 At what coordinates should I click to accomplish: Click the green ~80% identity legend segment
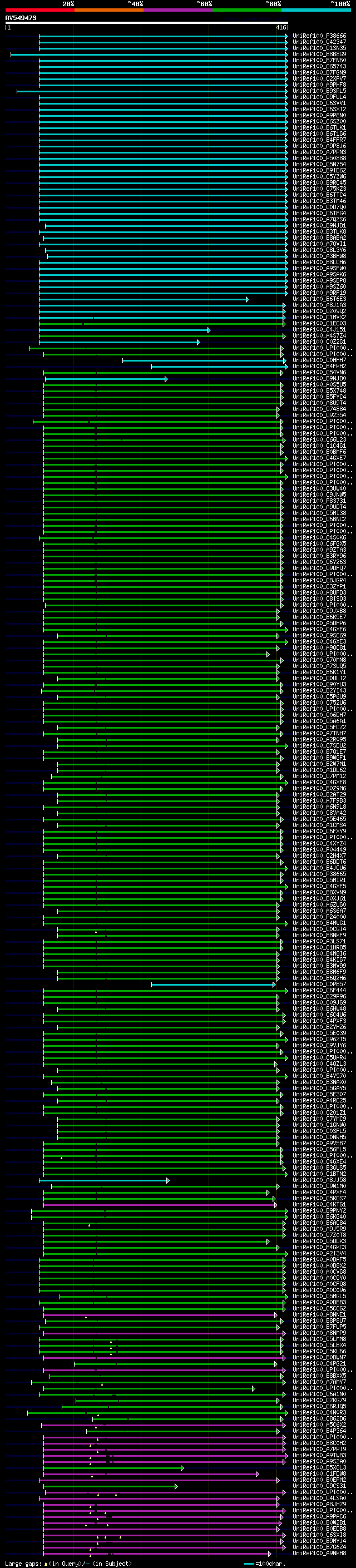tap(247, 10)
